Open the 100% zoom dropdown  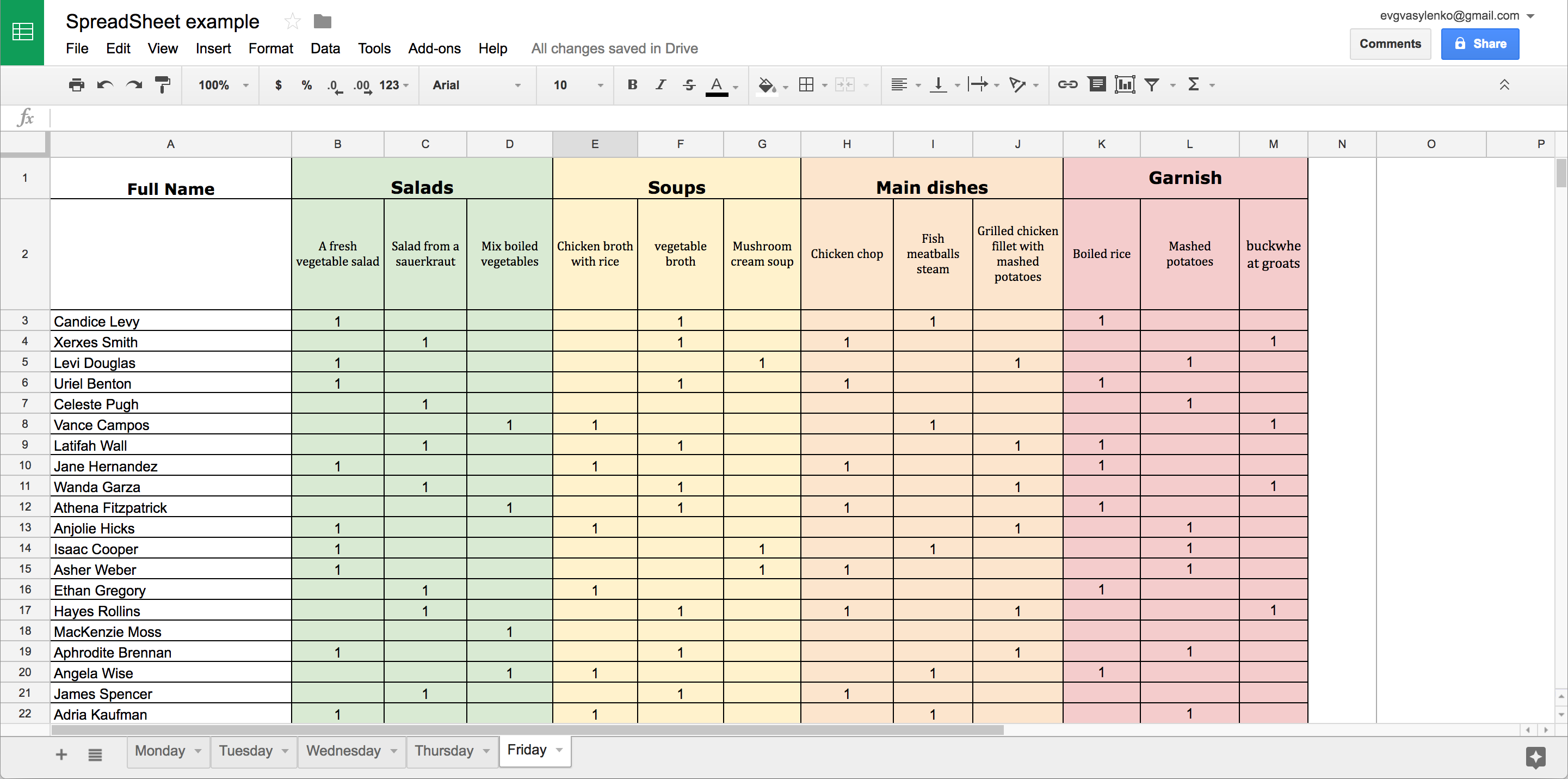pyautogui.click(x=223, y=85)
